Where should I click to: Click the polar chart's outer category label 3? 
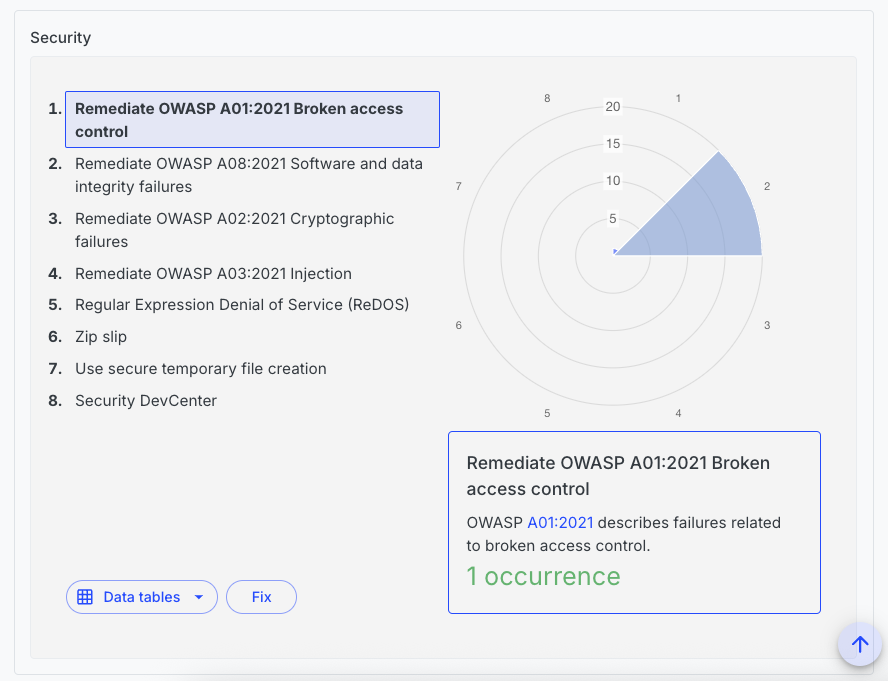click(767, 325)
